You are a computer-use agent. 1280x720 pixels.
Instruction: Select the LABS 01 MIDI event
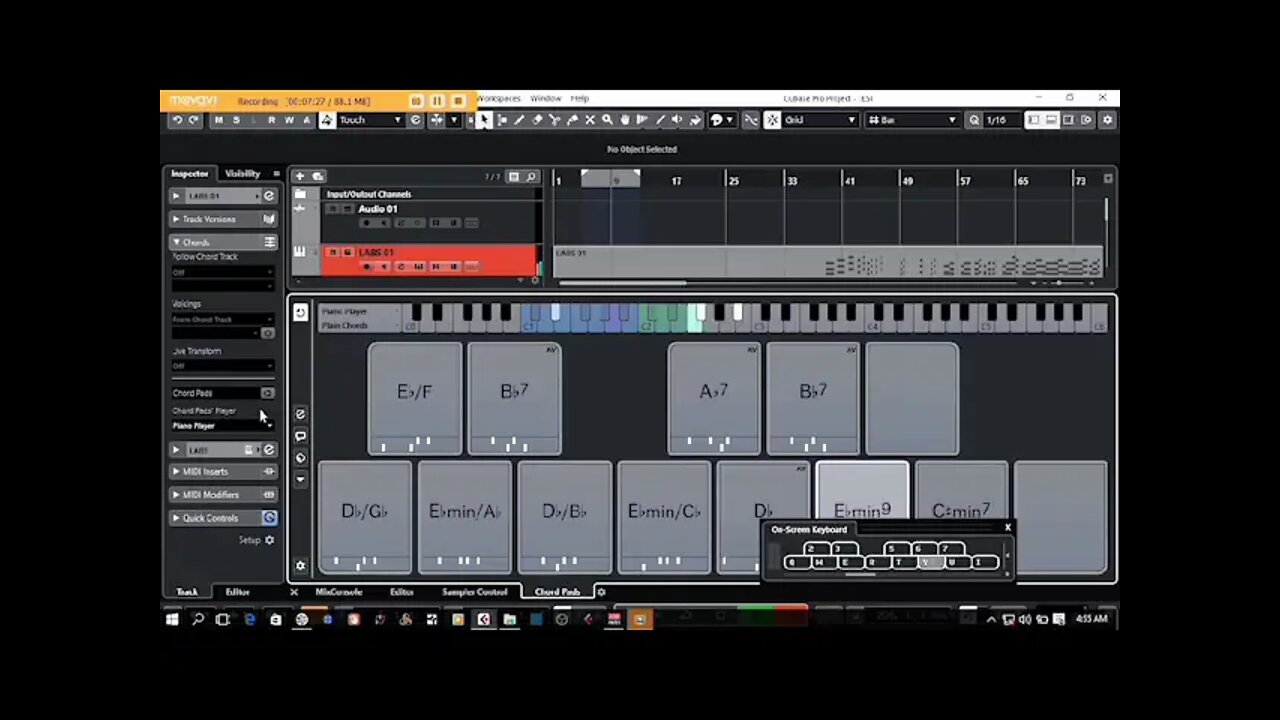click(828, 263)
